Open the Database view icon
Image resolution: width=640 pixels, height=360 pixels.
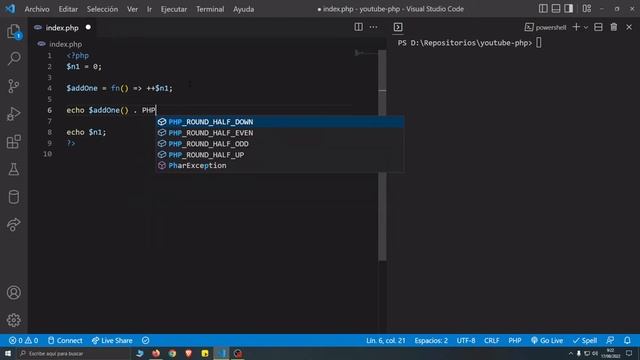[x=14, y=197]
